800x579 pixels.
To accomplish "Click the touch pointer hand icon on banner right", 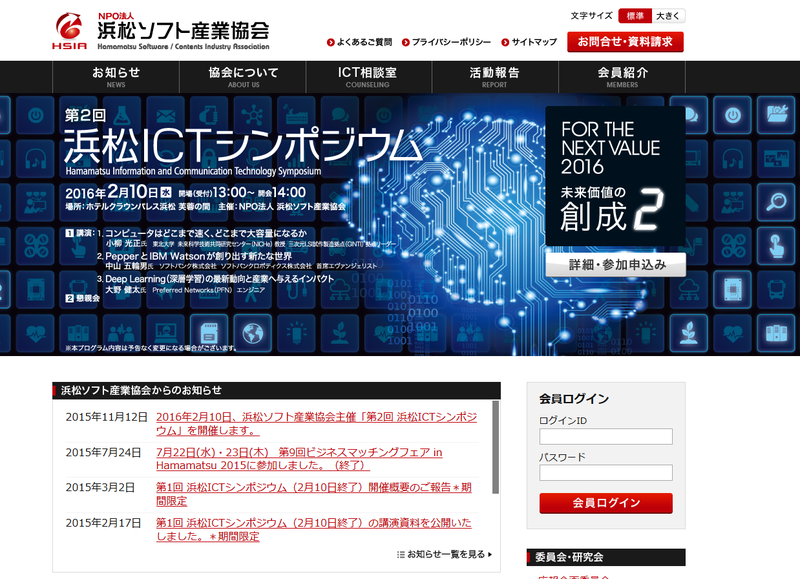I will tap(776, 246).
